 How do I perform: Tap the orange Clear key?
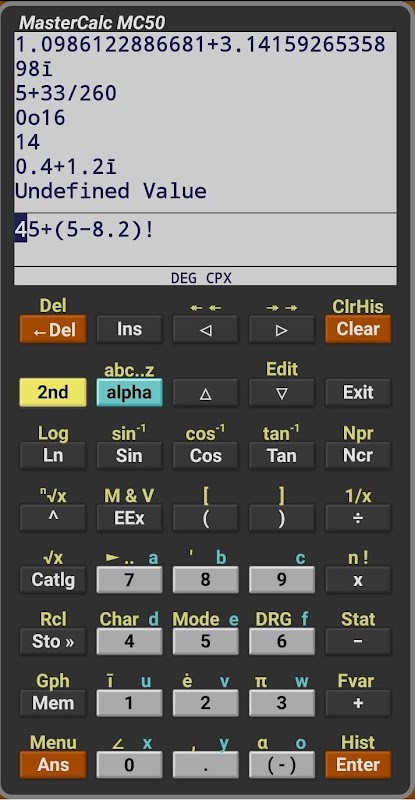pyautogui.click(x=358, y=330)
